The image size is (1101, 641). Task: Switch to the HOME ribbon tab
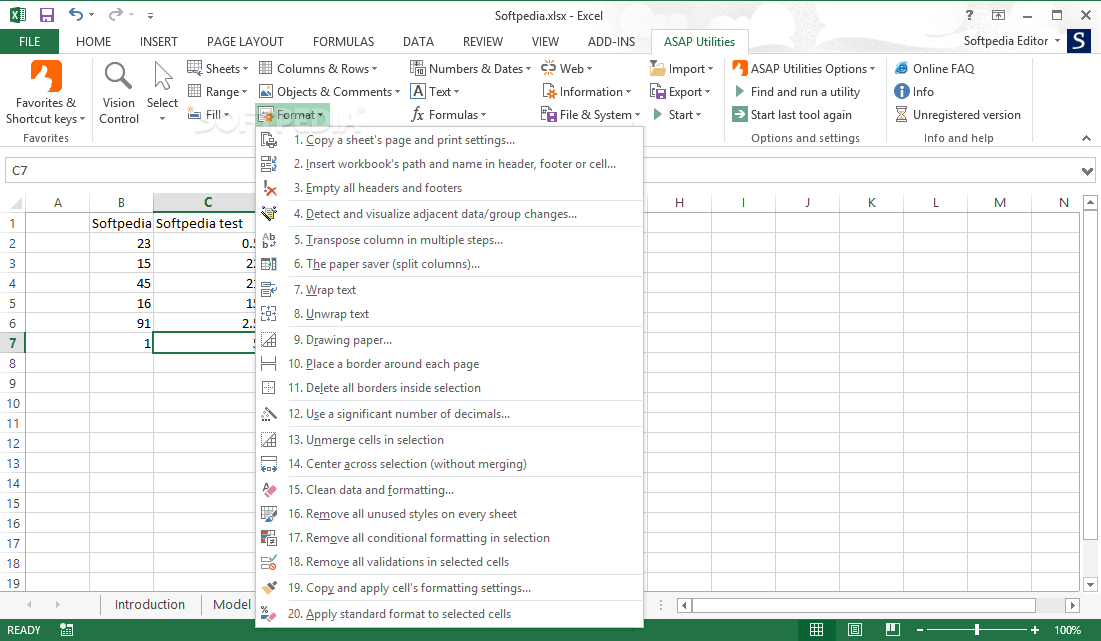pos(93,41)
